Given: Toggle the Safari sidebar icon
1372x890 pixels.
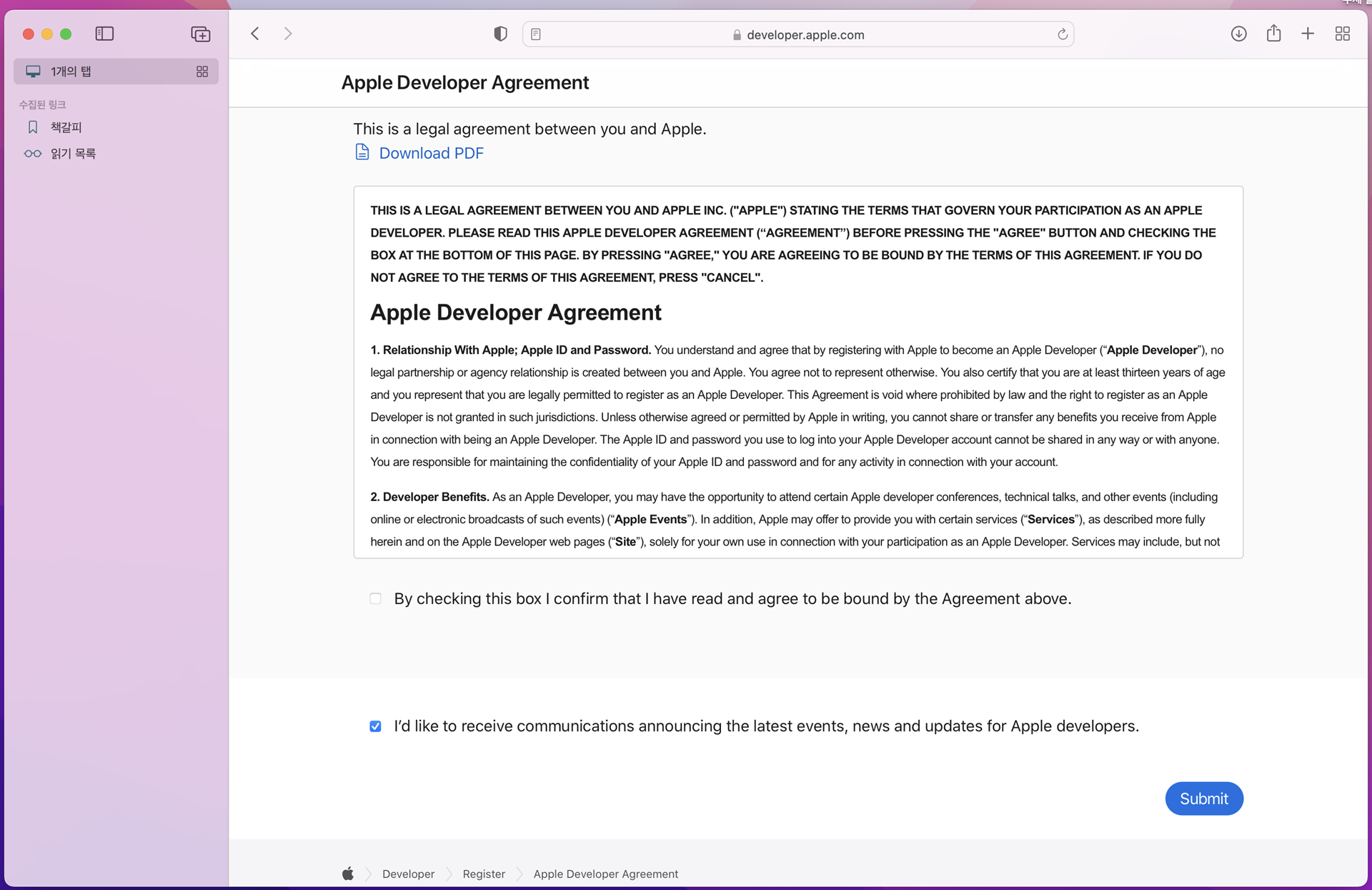Looking at the screenshot, I should [x=104, y=34].
